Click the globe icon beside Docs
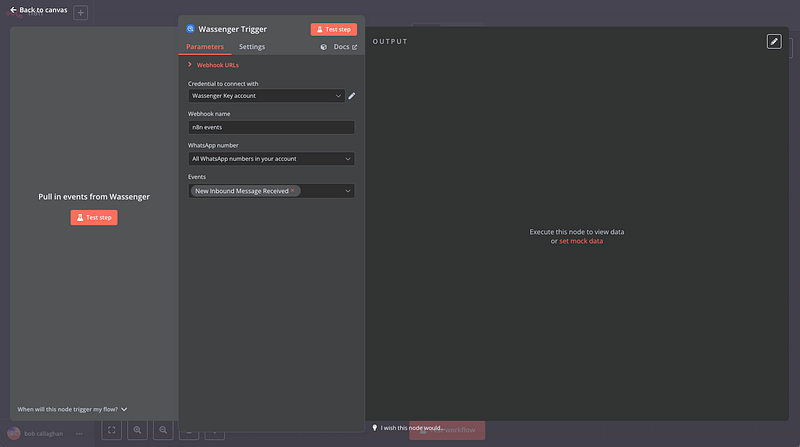800x447 pixels. coord(324,47)
